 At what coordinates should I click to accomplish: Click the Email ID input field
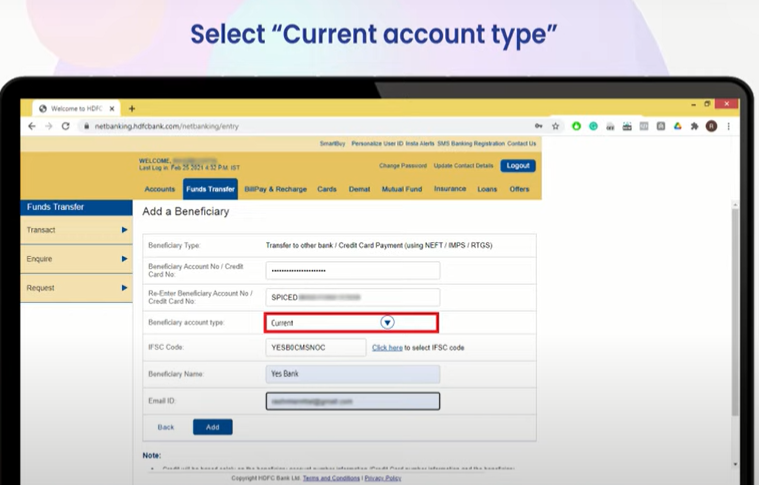(353, 401)
